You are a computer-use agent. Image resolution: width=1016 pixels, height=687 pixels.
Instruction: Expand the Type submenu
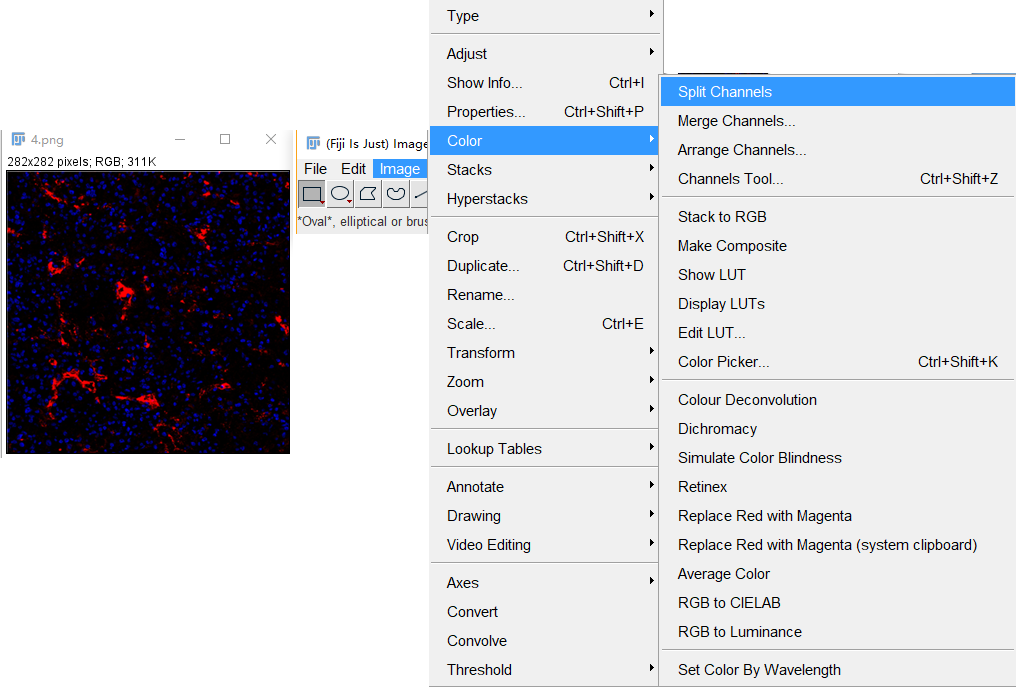(x=544, y=16)
